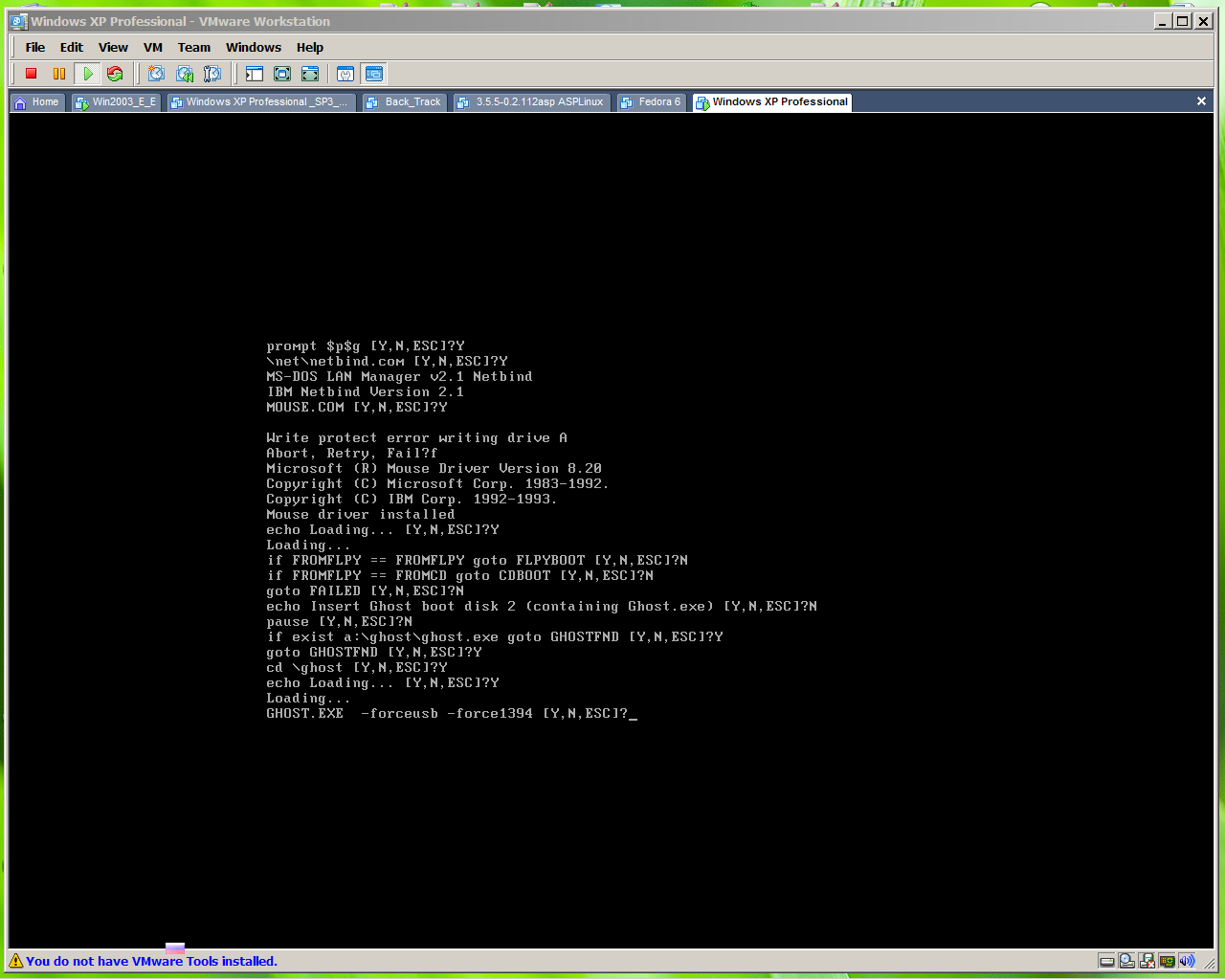Click the disconnected floppy drive status icon
1225x980 pixels.
(1147, 961)
